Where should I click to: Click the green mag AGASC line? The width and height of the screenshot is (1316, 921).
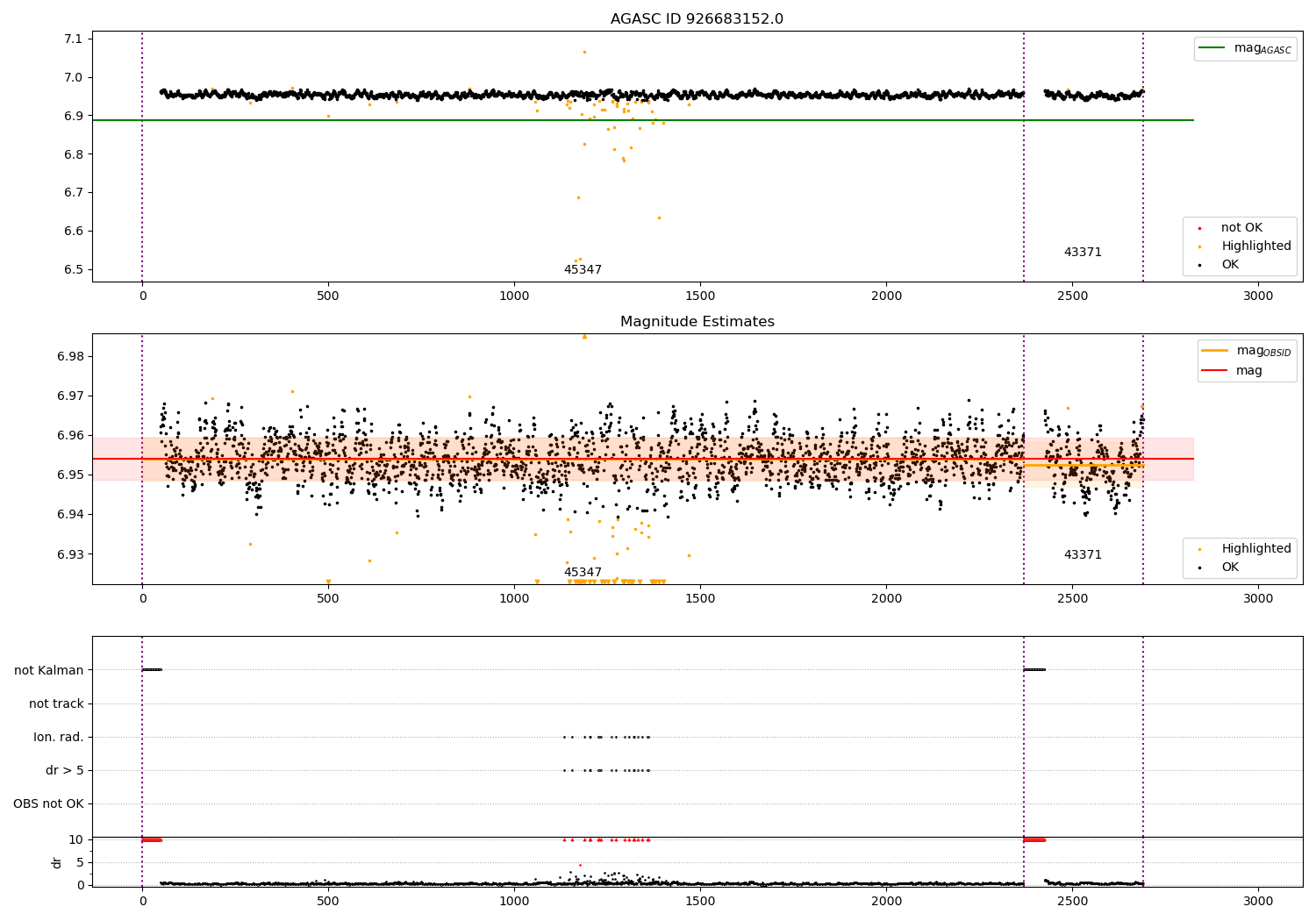coord(642,120)
